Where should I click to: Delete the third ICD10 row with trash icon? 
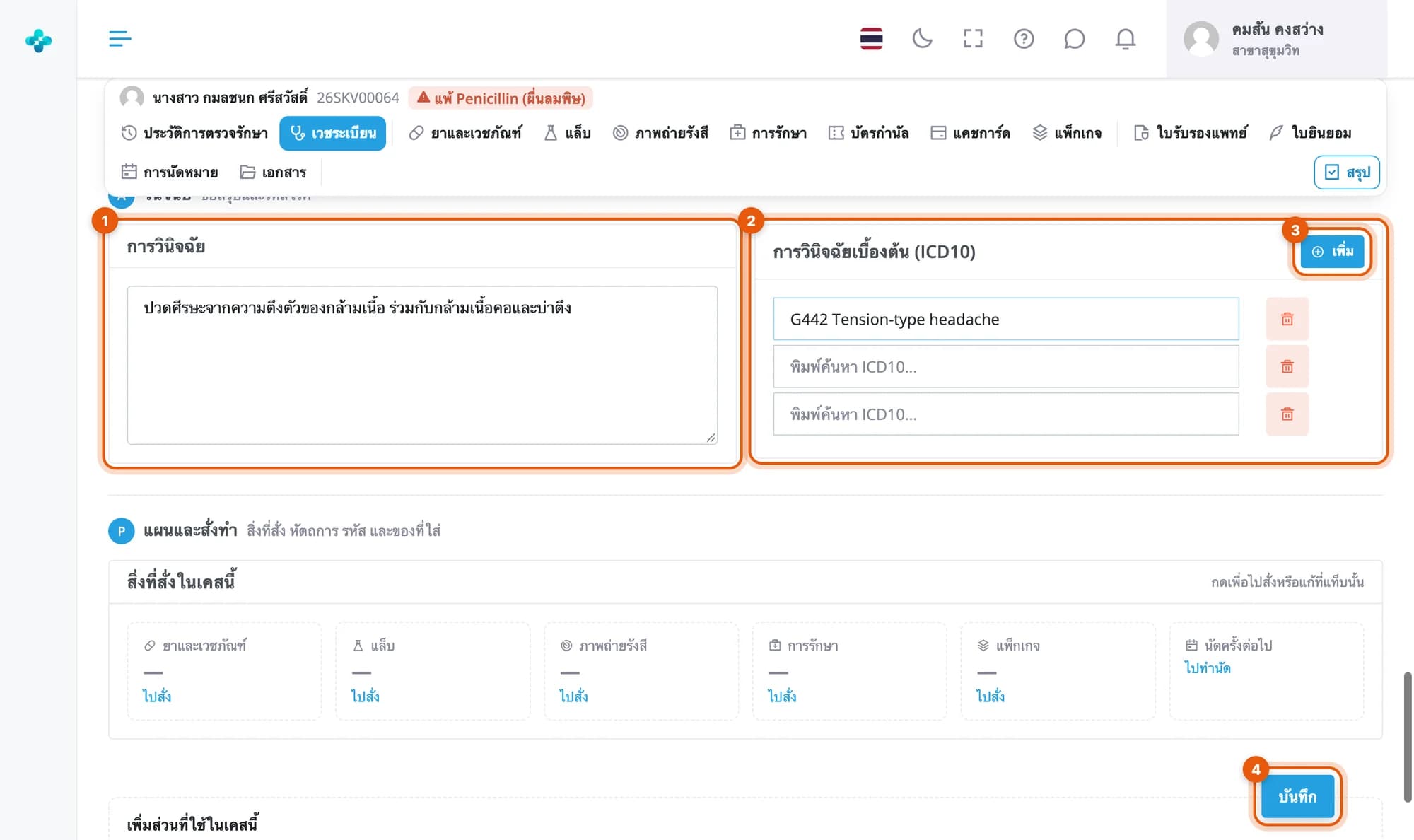(x=1287, y=414)
